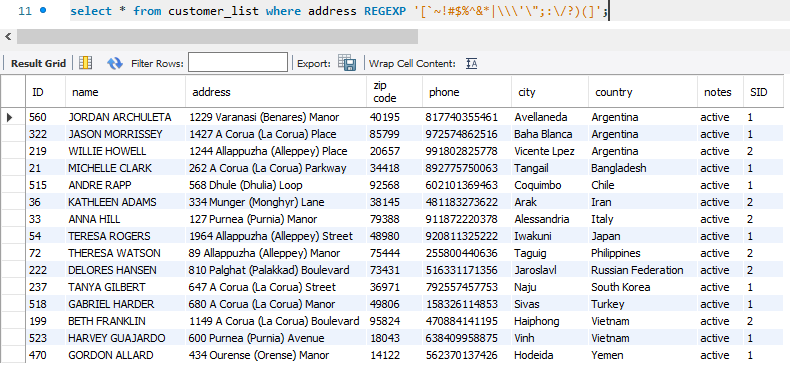This screenshot has width=790, height=372.
Task: Click the Result Grid form editor icon
Action: tap(86, 63)
